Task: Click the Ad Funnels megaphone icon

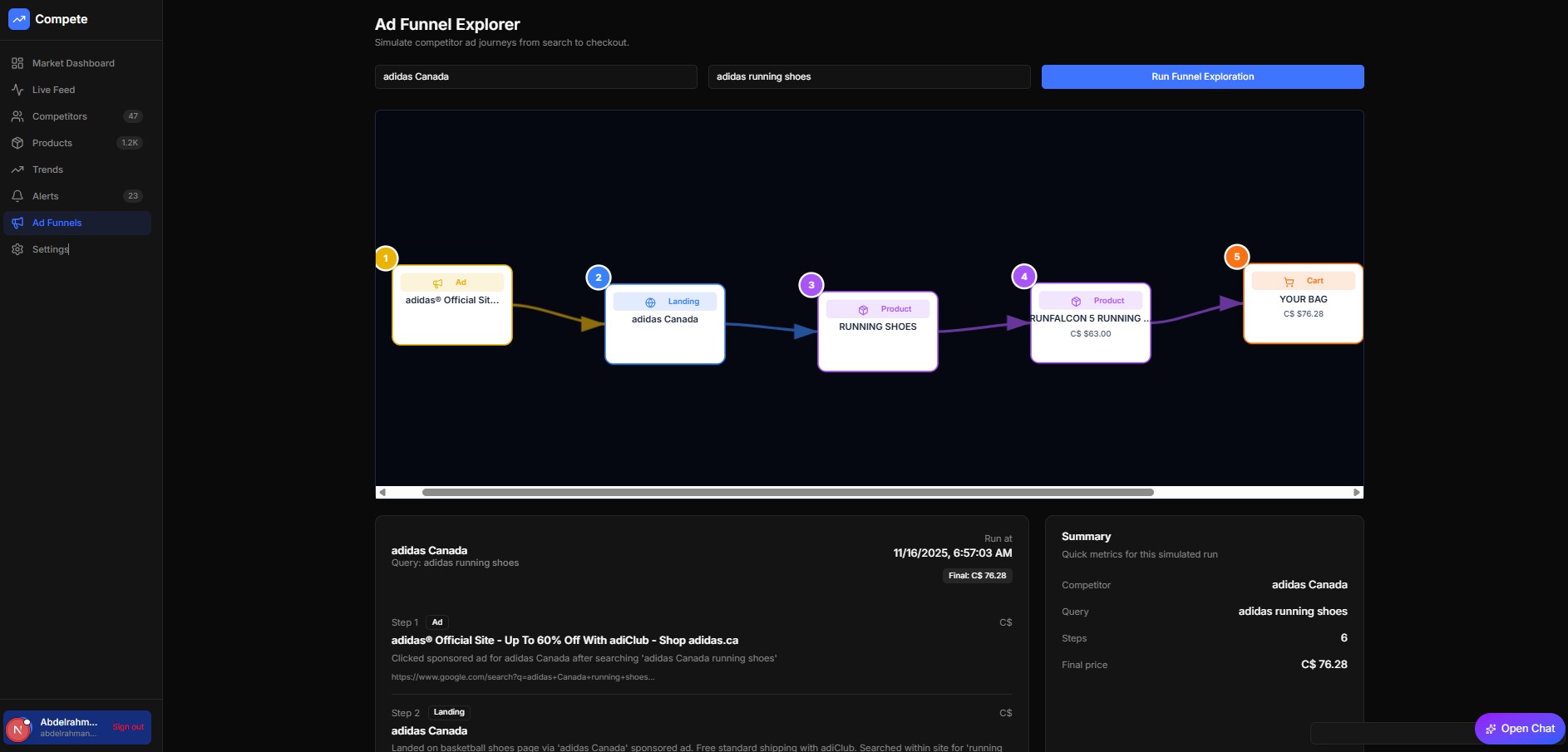Action: point(17,223)
